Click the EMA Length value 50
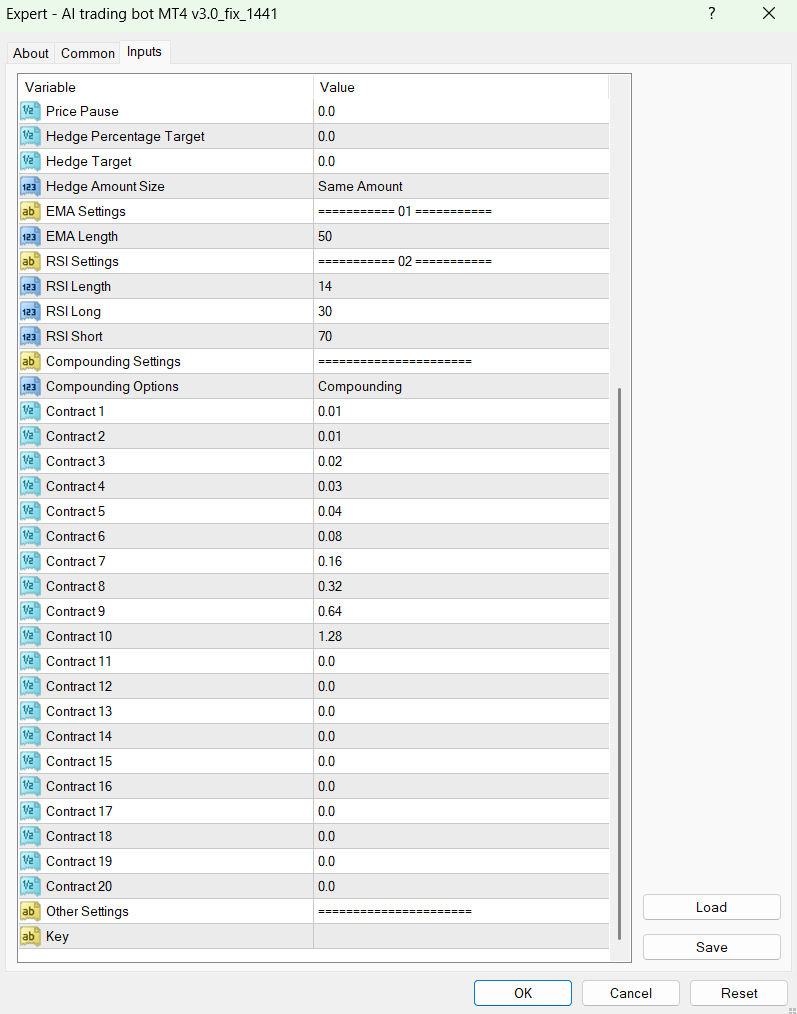The image size is (797, 1014). [461, 236]
